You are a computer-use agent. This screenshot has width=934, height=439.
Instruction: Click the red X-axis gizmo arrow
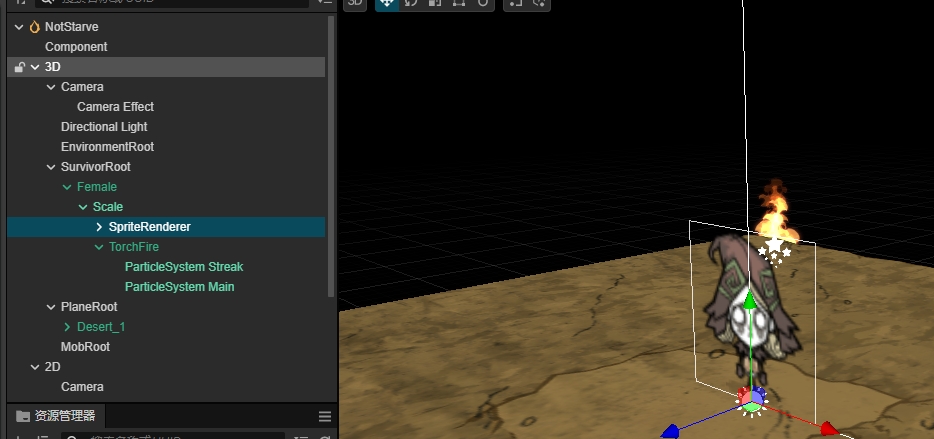point(827,428)
